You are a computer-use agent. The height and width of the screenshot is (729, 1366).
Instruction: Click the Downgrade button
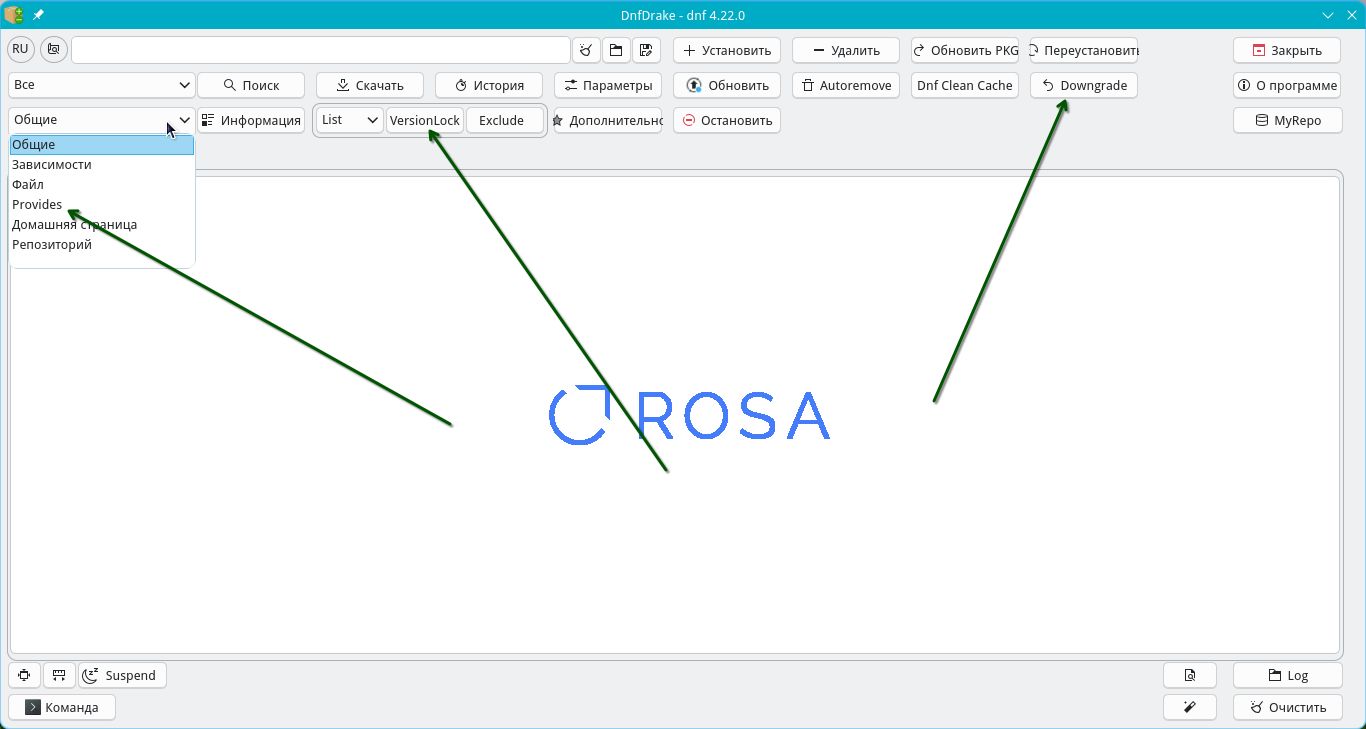coord(1084,85)
